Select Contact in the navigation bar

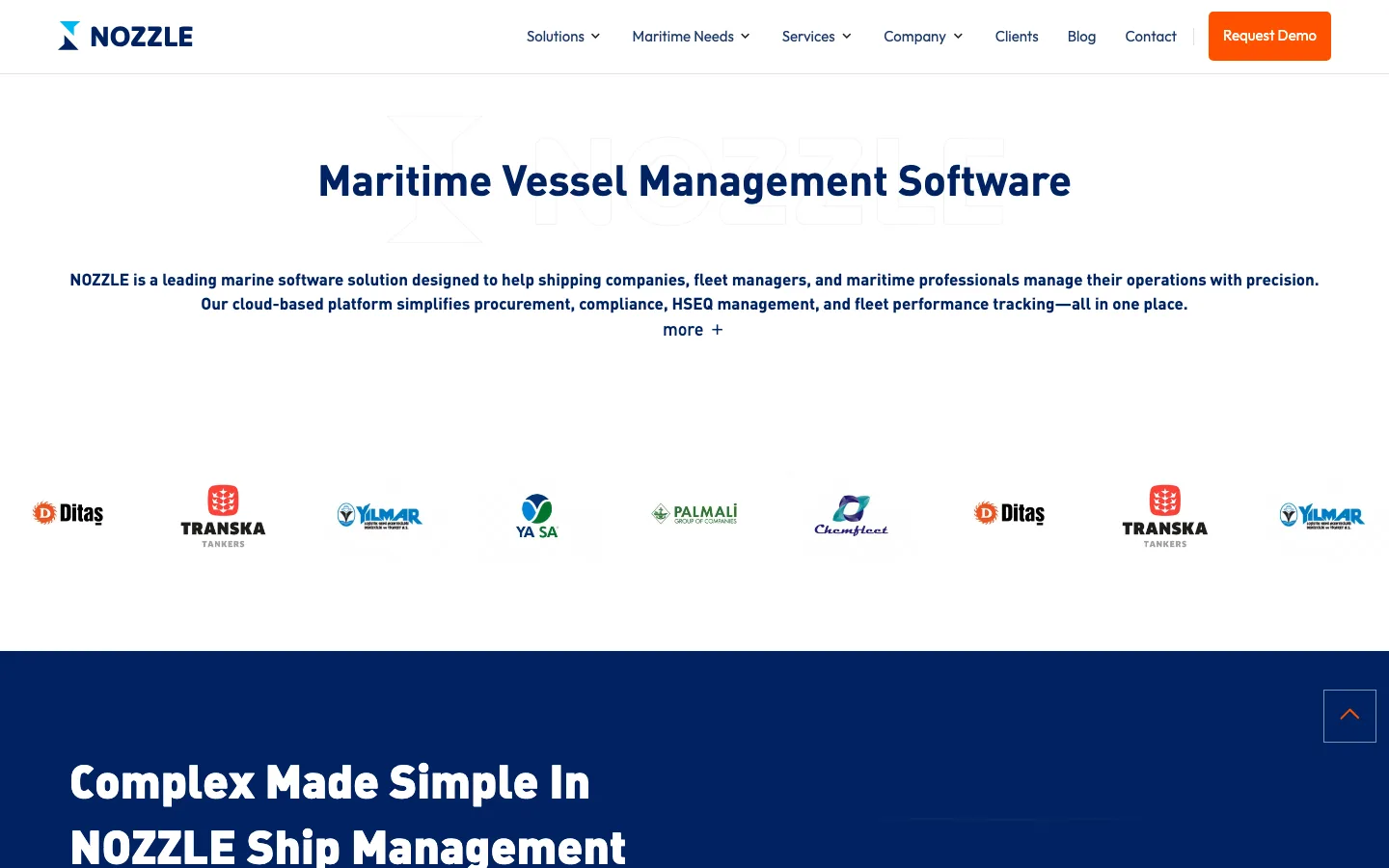pyautogui.click(x=1151, y=37)
